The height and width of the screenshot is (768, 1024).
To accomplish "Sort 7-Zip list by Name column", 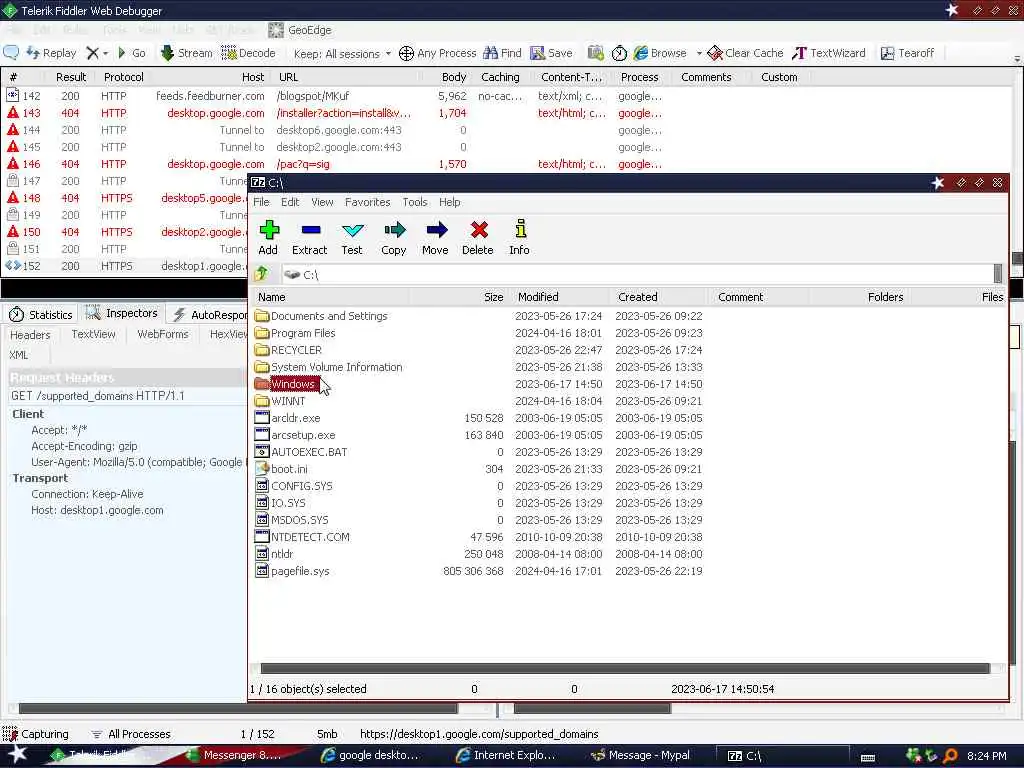I will point(330,296).
